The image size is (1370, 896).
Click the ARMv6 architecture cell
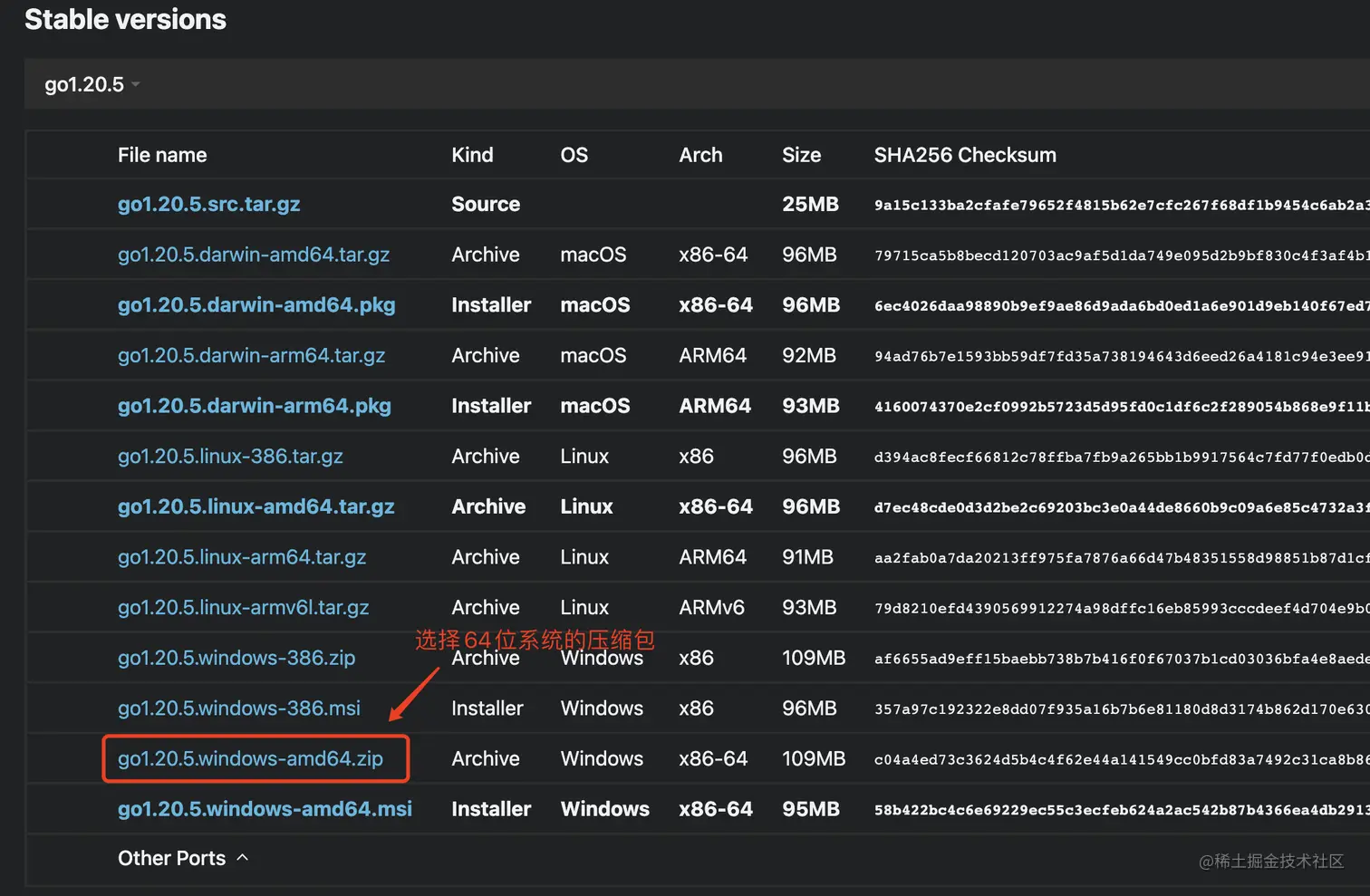712,608
